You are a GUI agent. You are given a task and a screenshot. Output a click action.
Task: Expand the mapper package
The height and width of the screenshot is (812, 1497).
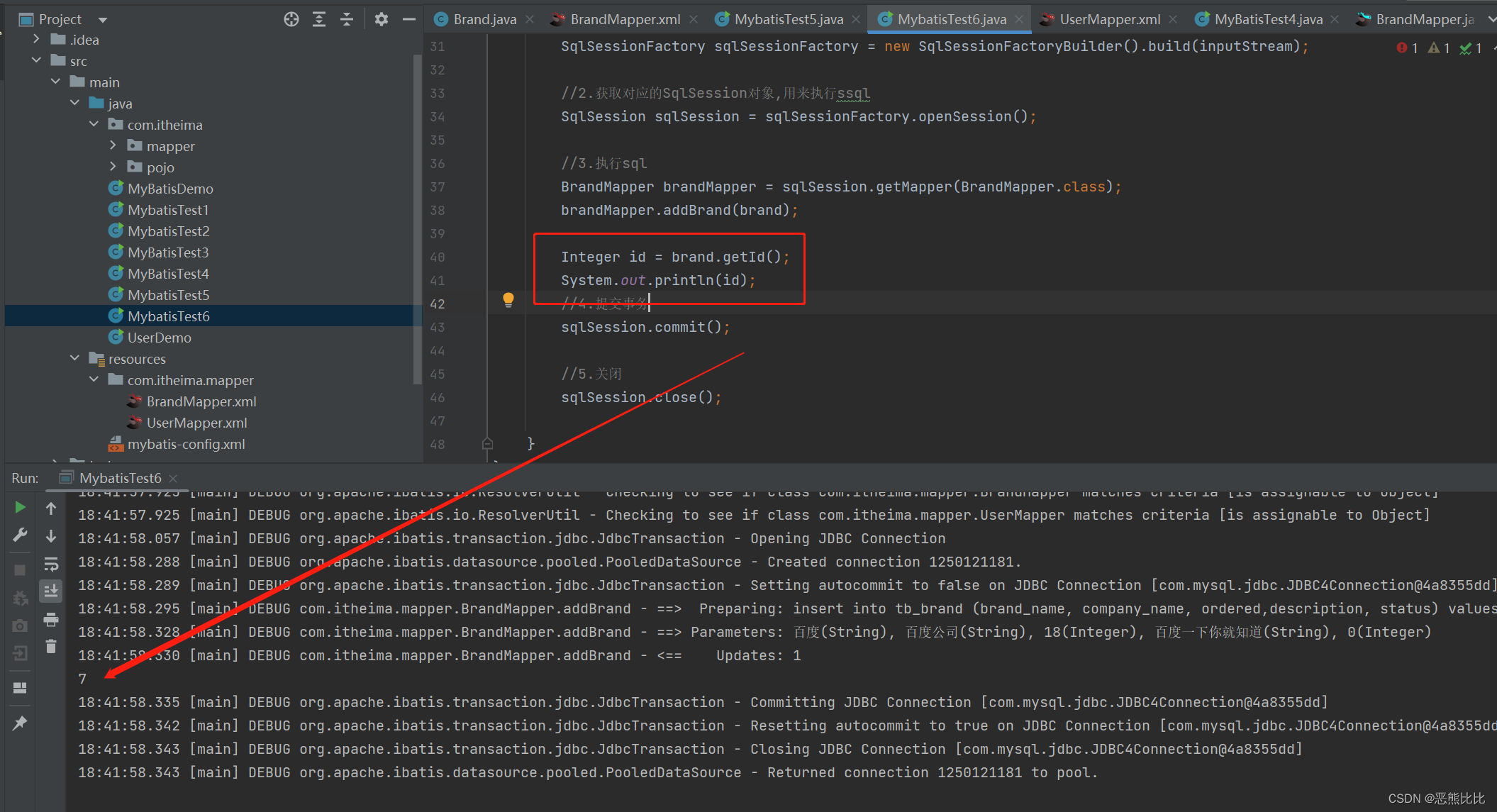point(113,146)
